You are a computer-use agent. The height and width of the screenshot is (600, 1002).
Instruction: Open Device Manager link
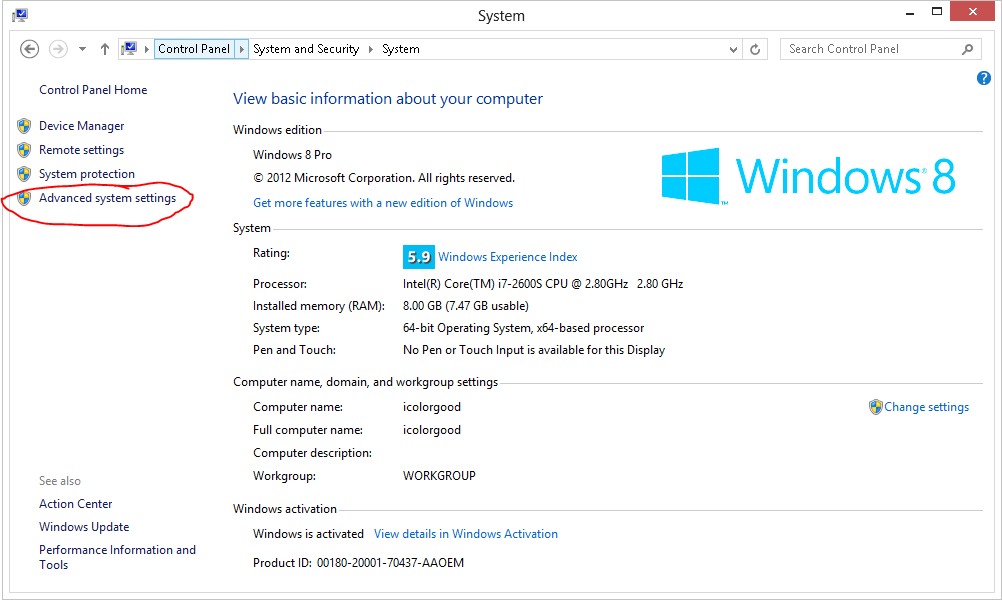tap(82, 126)
